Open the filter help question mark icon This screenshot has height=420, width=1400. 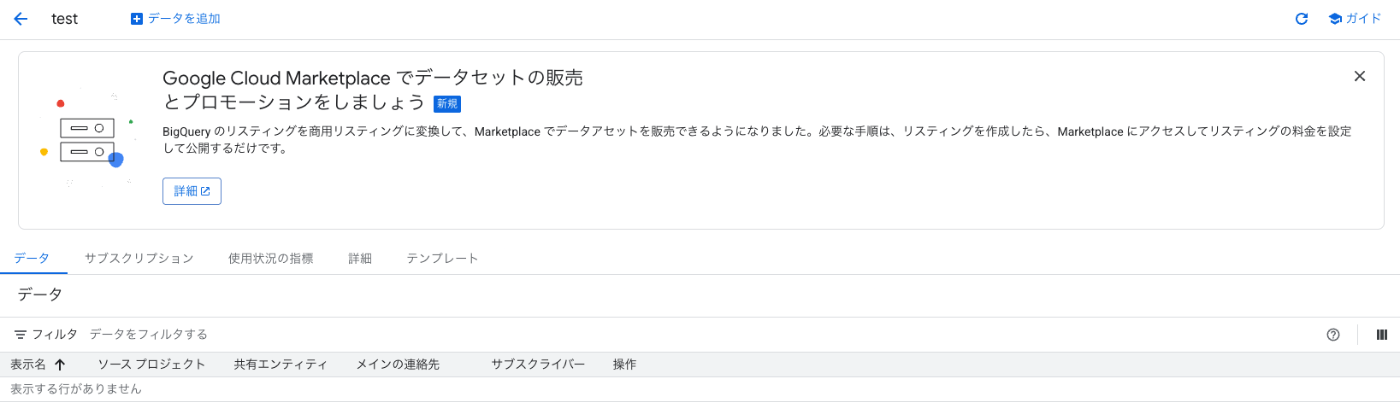click(x=1333, y=335)
